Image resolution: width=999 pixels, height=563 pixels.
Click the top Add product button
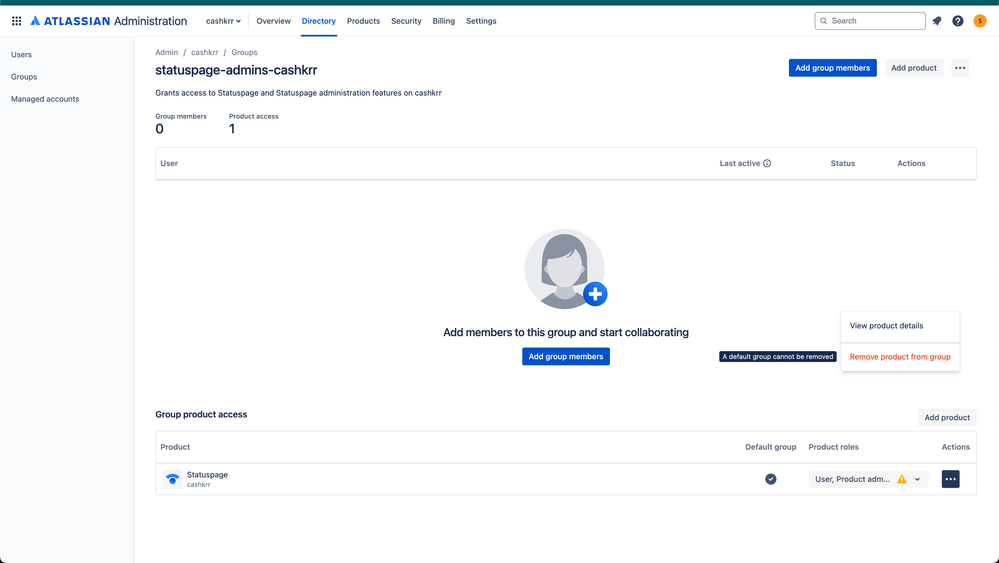click(x=914, y=68)
